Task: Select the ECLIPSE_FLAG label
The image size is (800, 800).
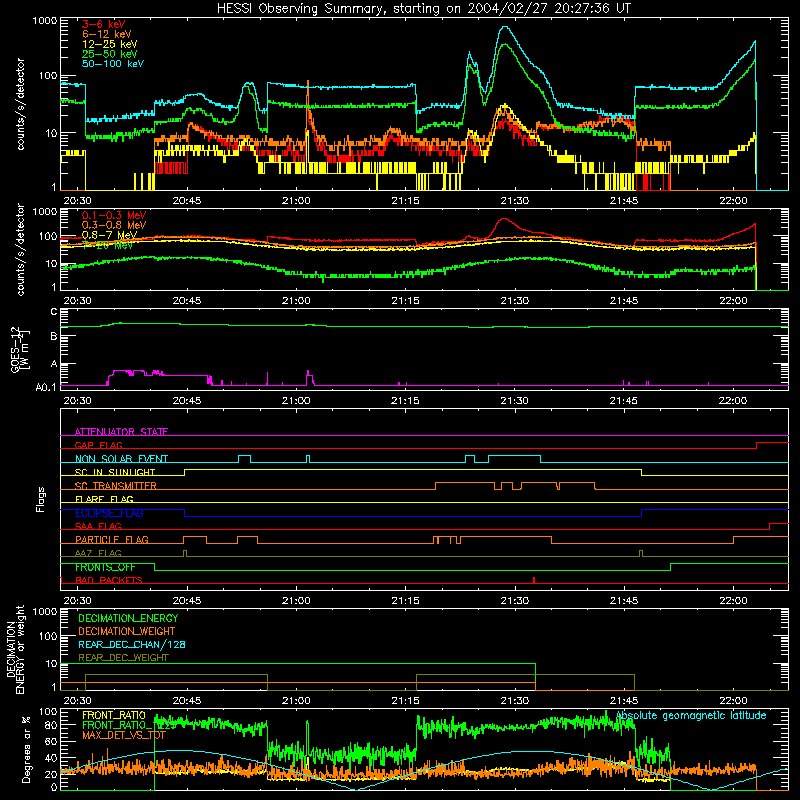Action: tap(109, 513)
